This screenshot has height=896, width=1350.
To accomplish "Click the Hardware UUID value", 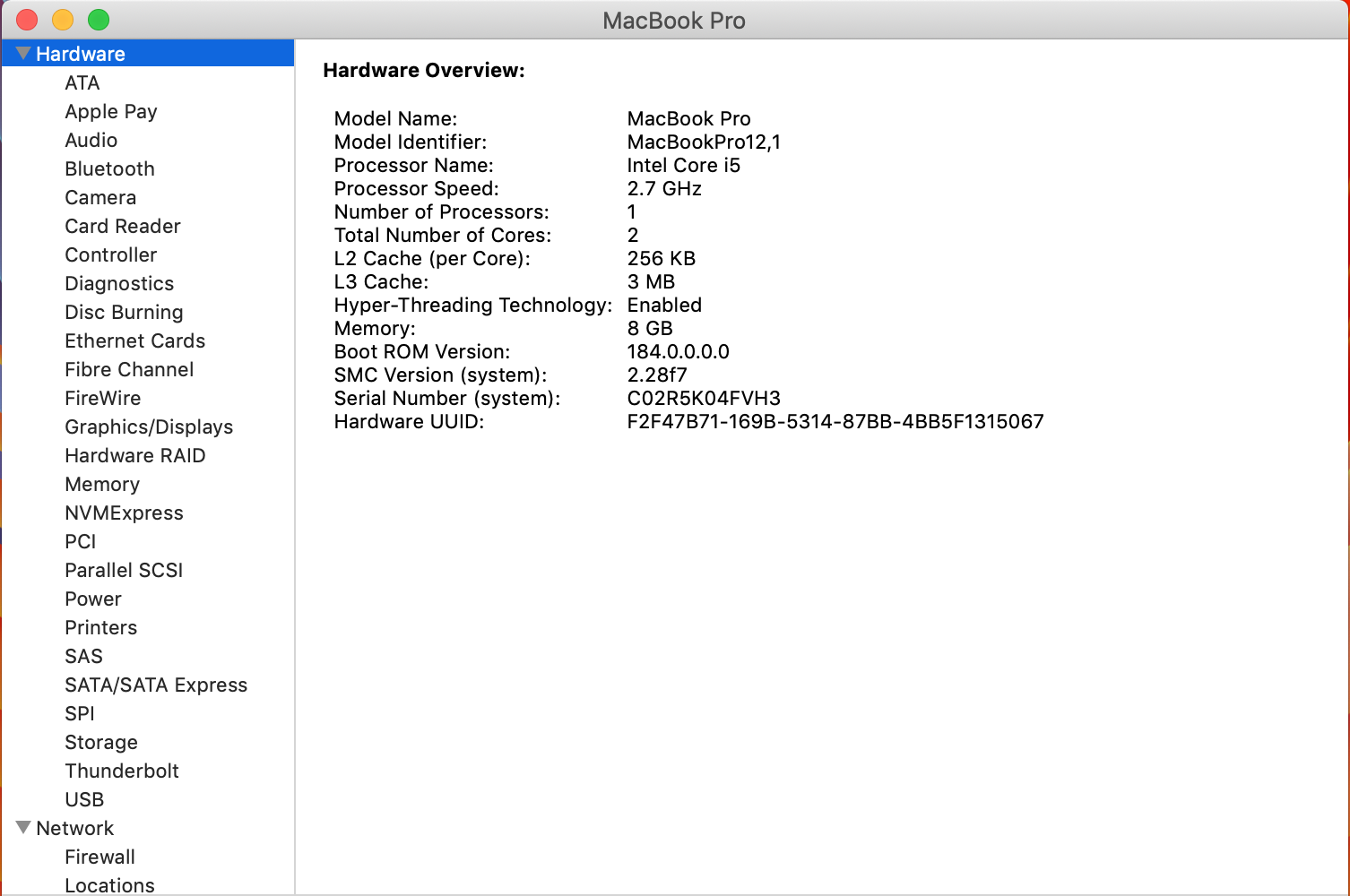I will coord(835,421).
